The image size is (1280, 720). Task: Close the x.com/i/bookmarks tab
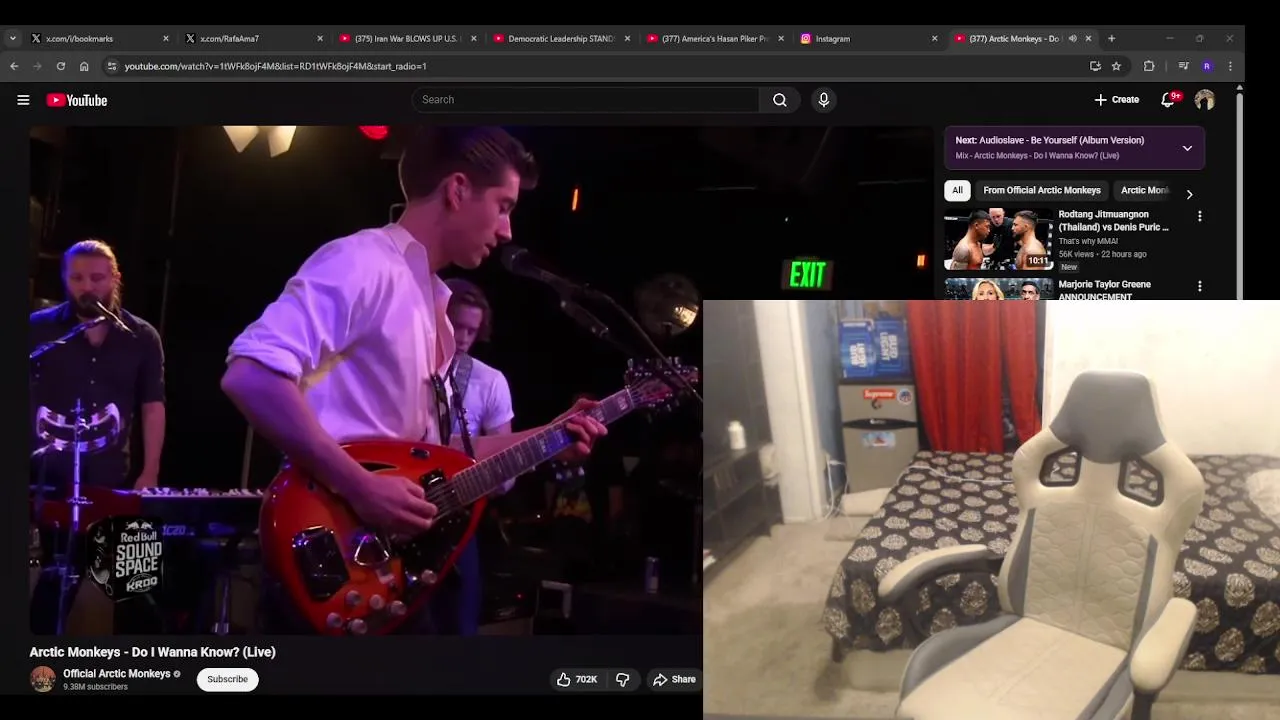[166, 38]
